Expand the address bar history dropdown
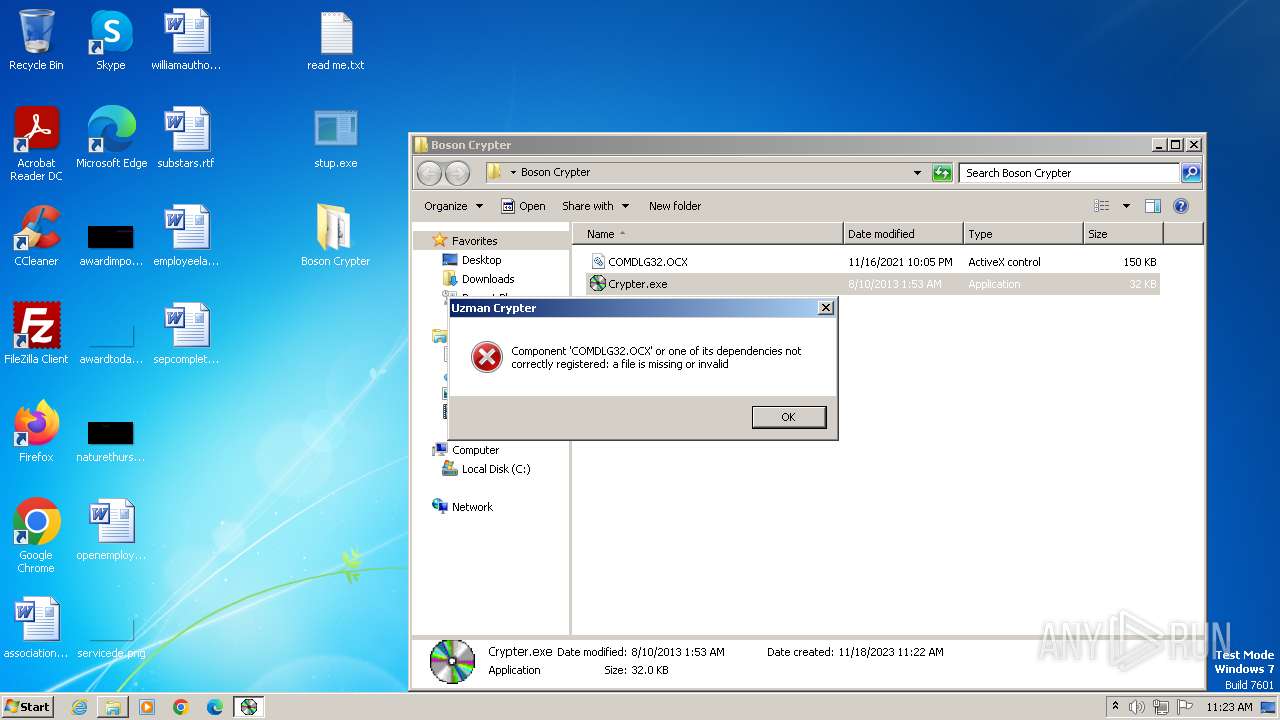1280x720 pixels. (x=917, y=173)
